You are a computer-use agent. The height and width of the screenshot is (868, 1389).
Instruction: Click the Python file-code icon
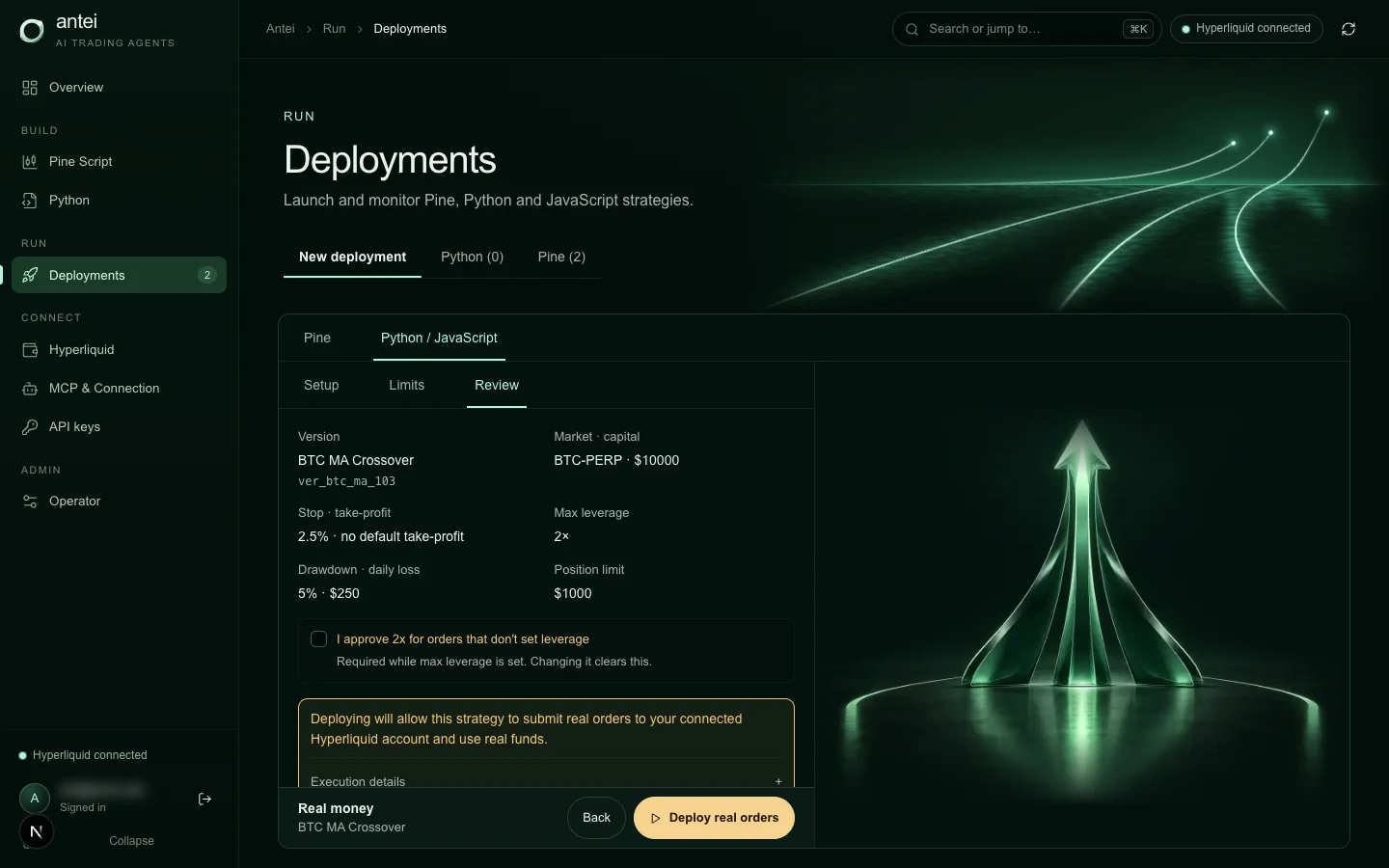pos(30,201)
